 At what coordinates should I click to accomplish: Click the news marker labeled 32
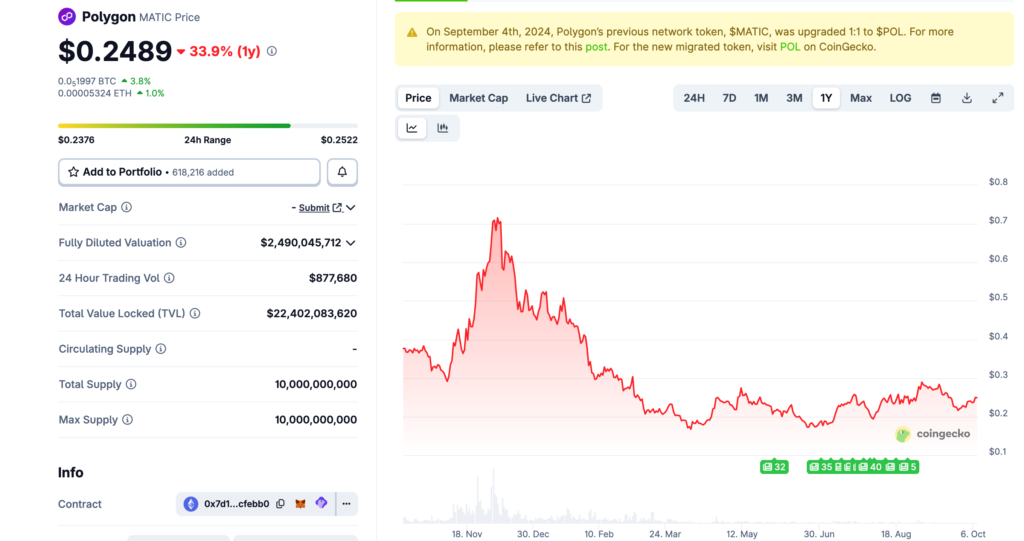(x=774, y=467)
